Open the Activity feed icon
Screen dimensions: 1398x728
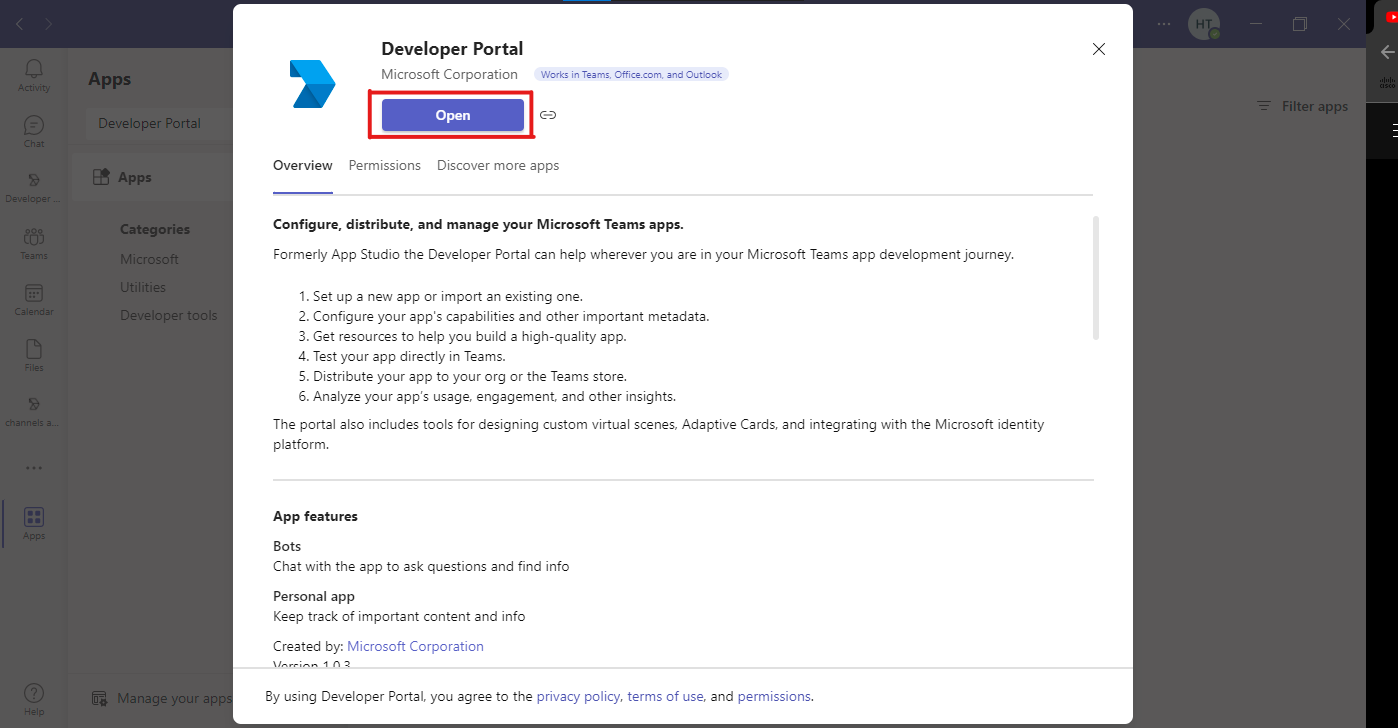(x=34, y=74)
